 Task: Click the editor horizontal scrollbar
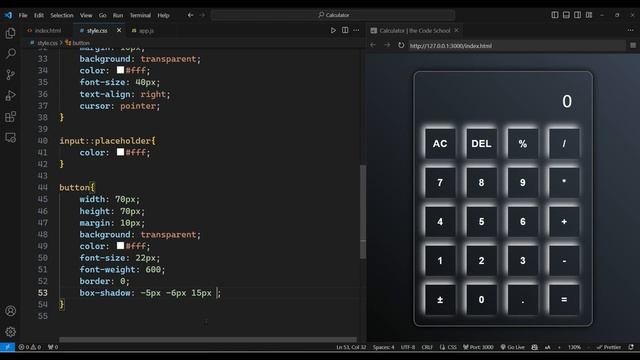tap(208, 340)
